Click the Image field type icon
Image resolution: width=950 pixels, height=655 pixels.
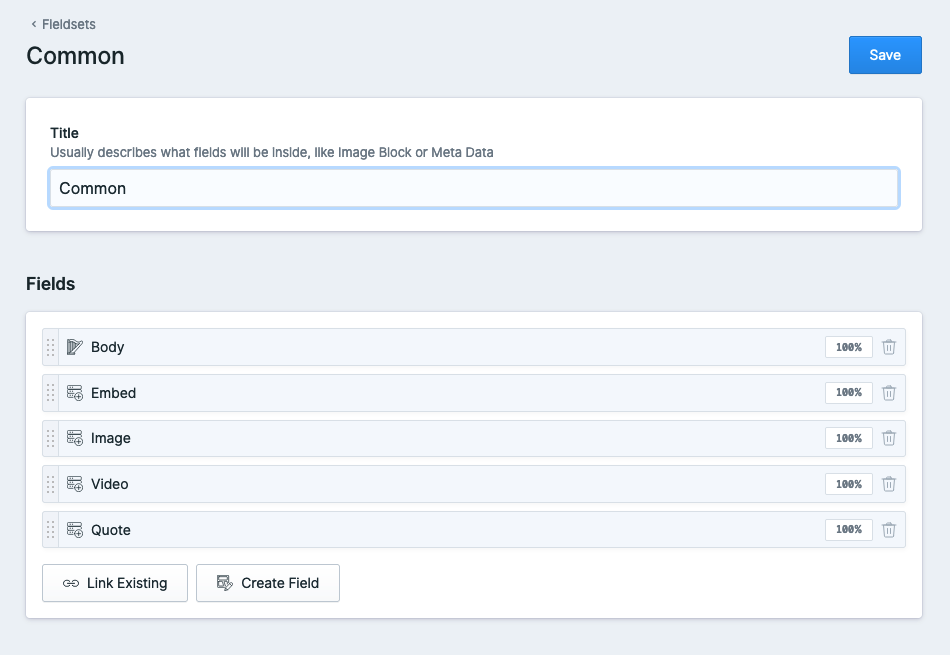point(75,438)
